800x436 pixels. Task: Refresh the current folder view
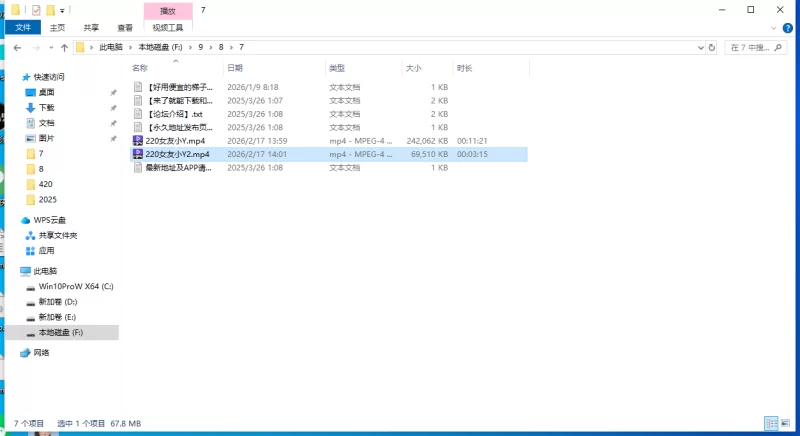click(712, 47)
